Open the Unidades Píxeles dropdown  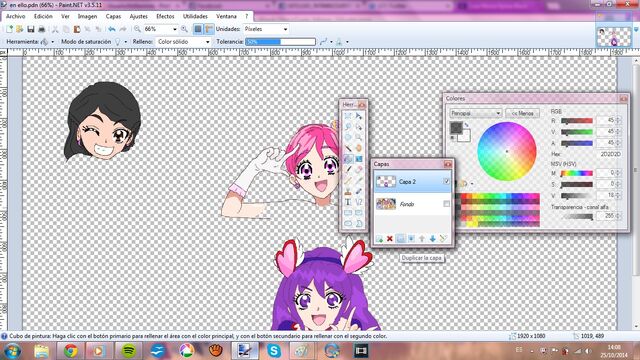pyautogui.click(x=266, y=29)
